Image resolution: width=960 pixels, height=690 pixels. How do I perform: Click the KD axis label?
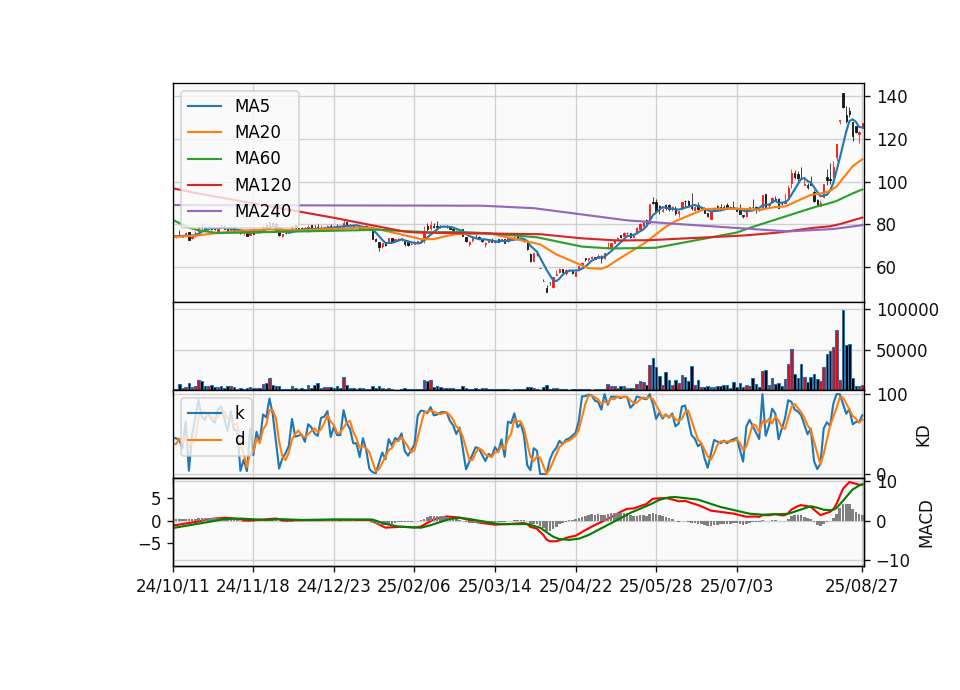point(923,436)
